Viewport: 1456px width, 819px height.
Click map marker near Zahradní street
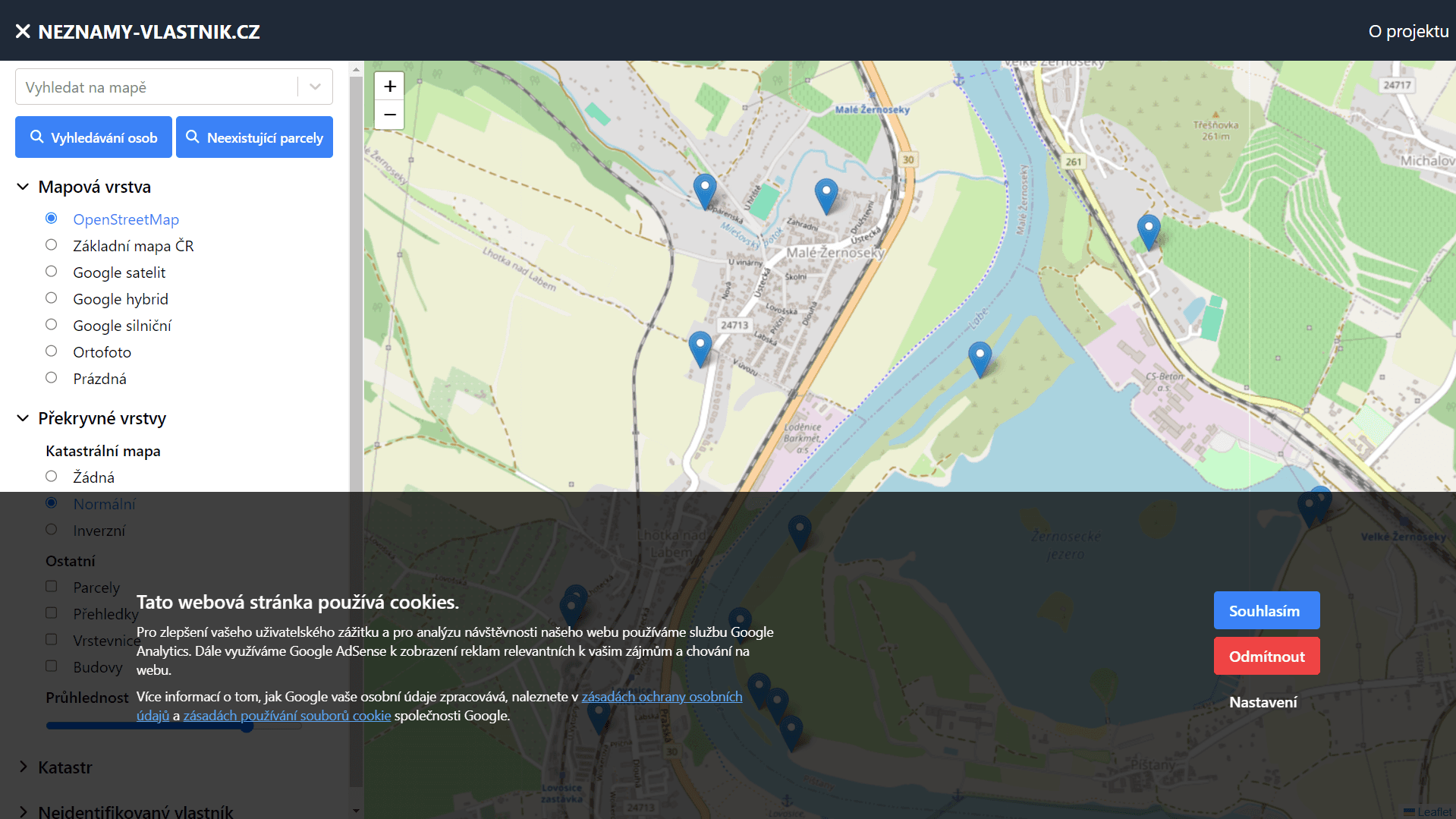pos(825,195)
